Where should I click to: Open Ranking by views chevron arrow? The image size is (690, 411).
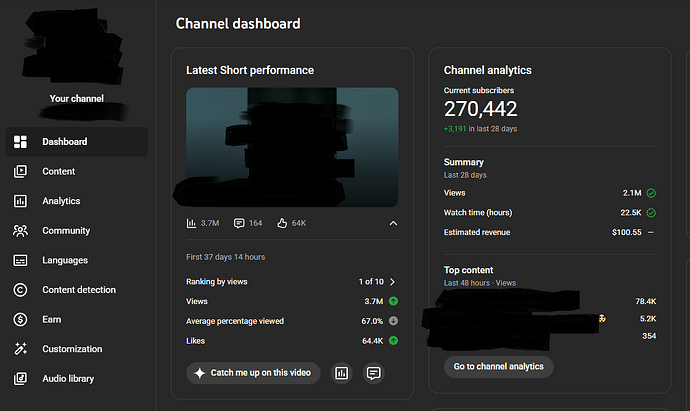[393, 282]
